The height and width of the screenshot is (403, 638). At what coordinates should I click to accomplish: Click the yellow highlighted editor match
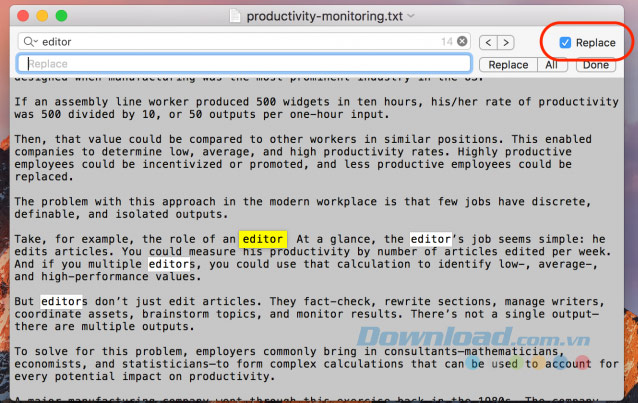click(x=262, y=239)
